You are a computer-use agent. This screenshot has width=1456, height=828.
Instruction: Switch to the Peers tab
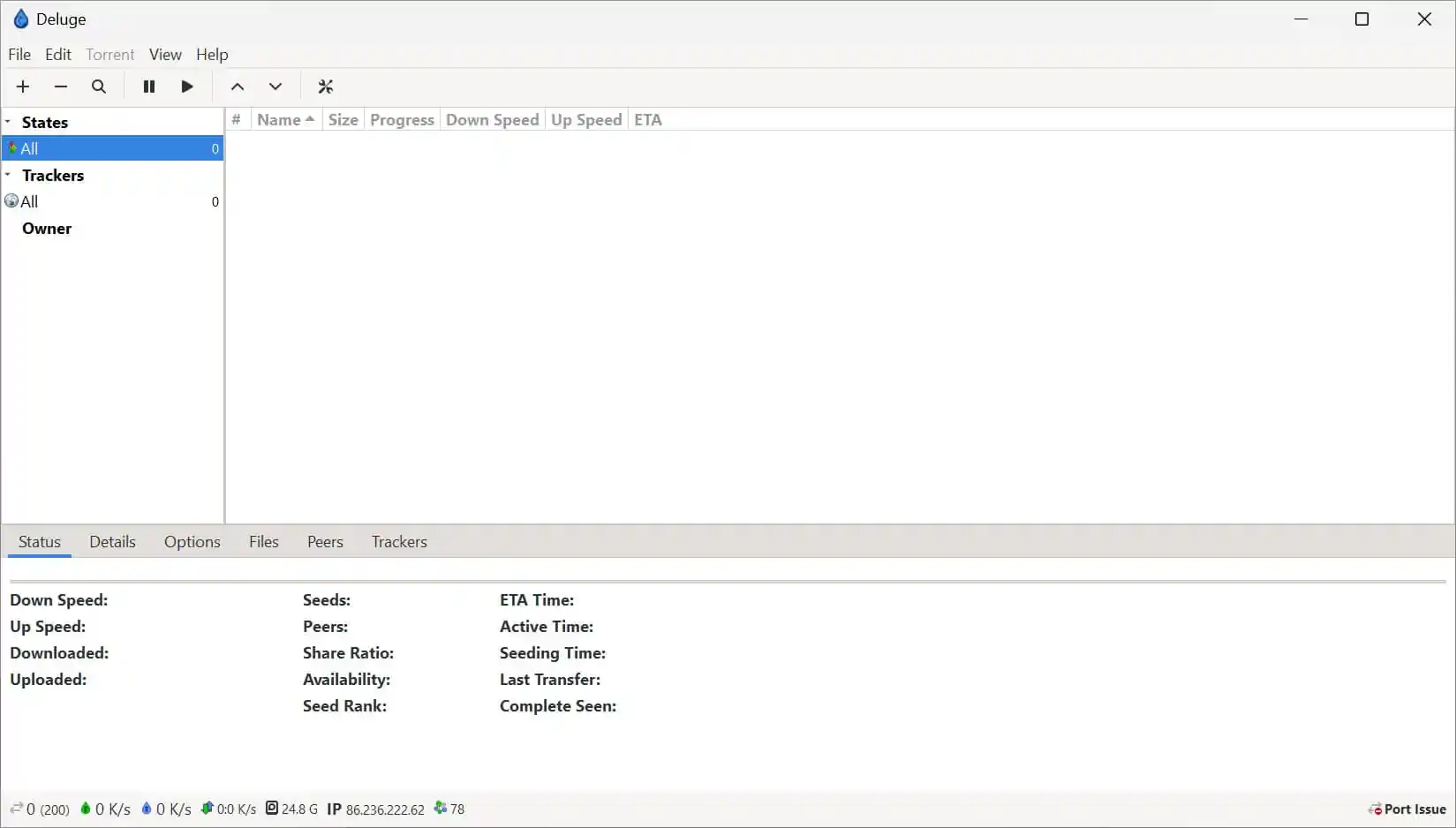click(x=325, y=541)
